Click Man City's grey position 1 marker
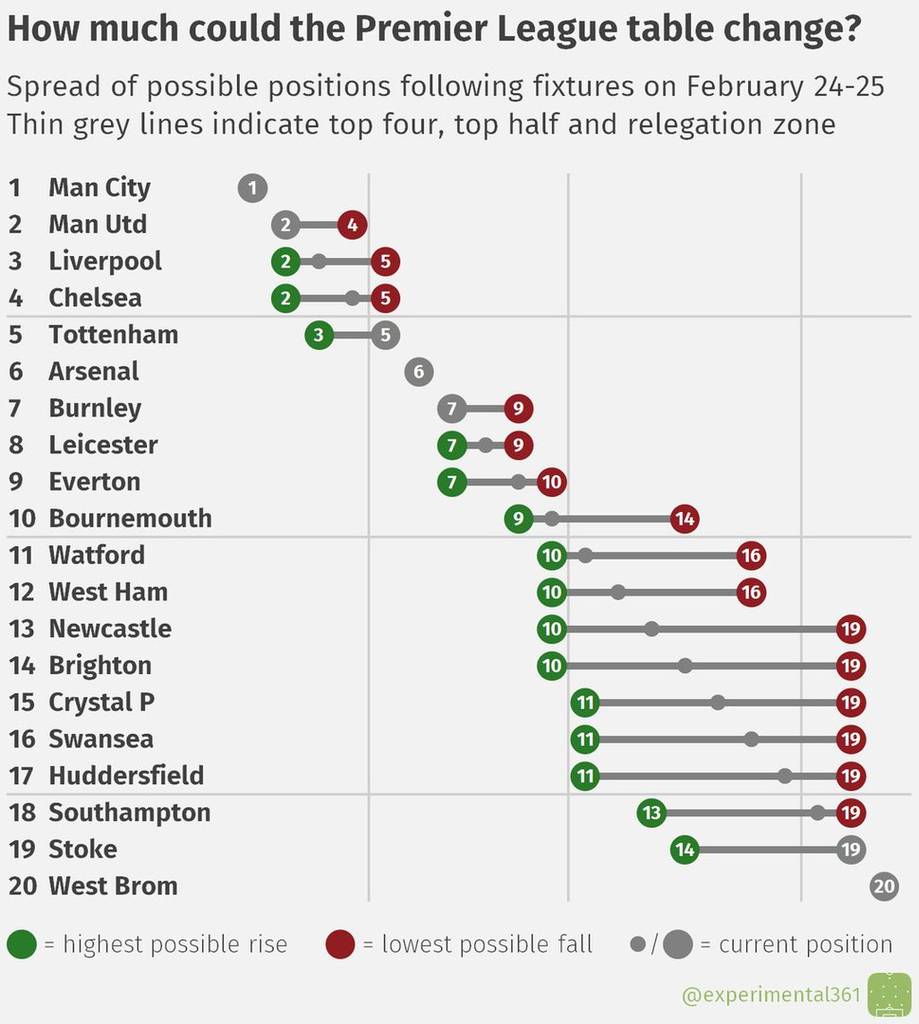 pyautogui.click(x=253, y=188)
